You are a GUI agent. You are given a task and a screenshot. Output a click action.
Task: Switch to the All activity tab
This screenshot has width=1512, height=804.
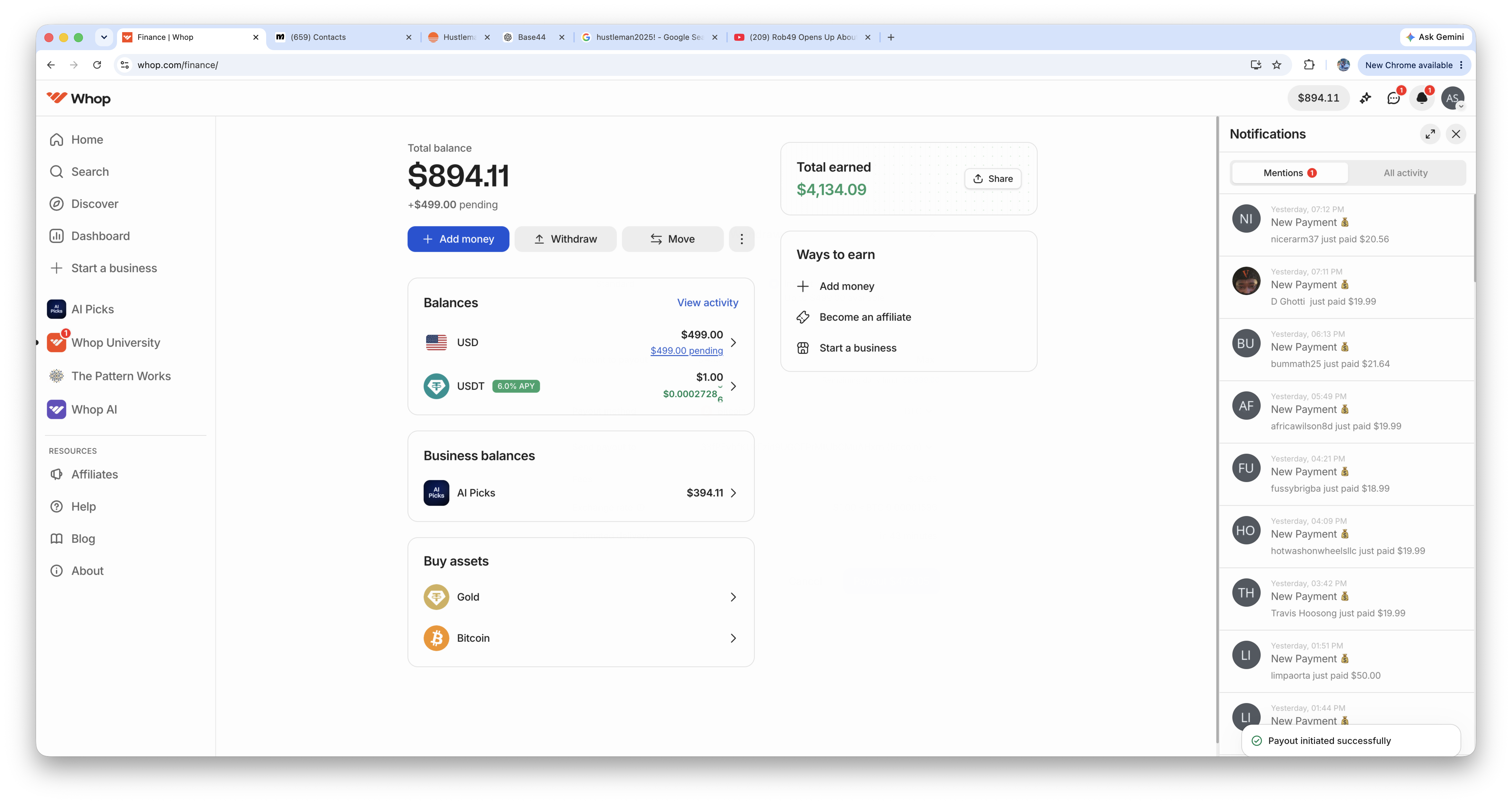(1406, 173)
